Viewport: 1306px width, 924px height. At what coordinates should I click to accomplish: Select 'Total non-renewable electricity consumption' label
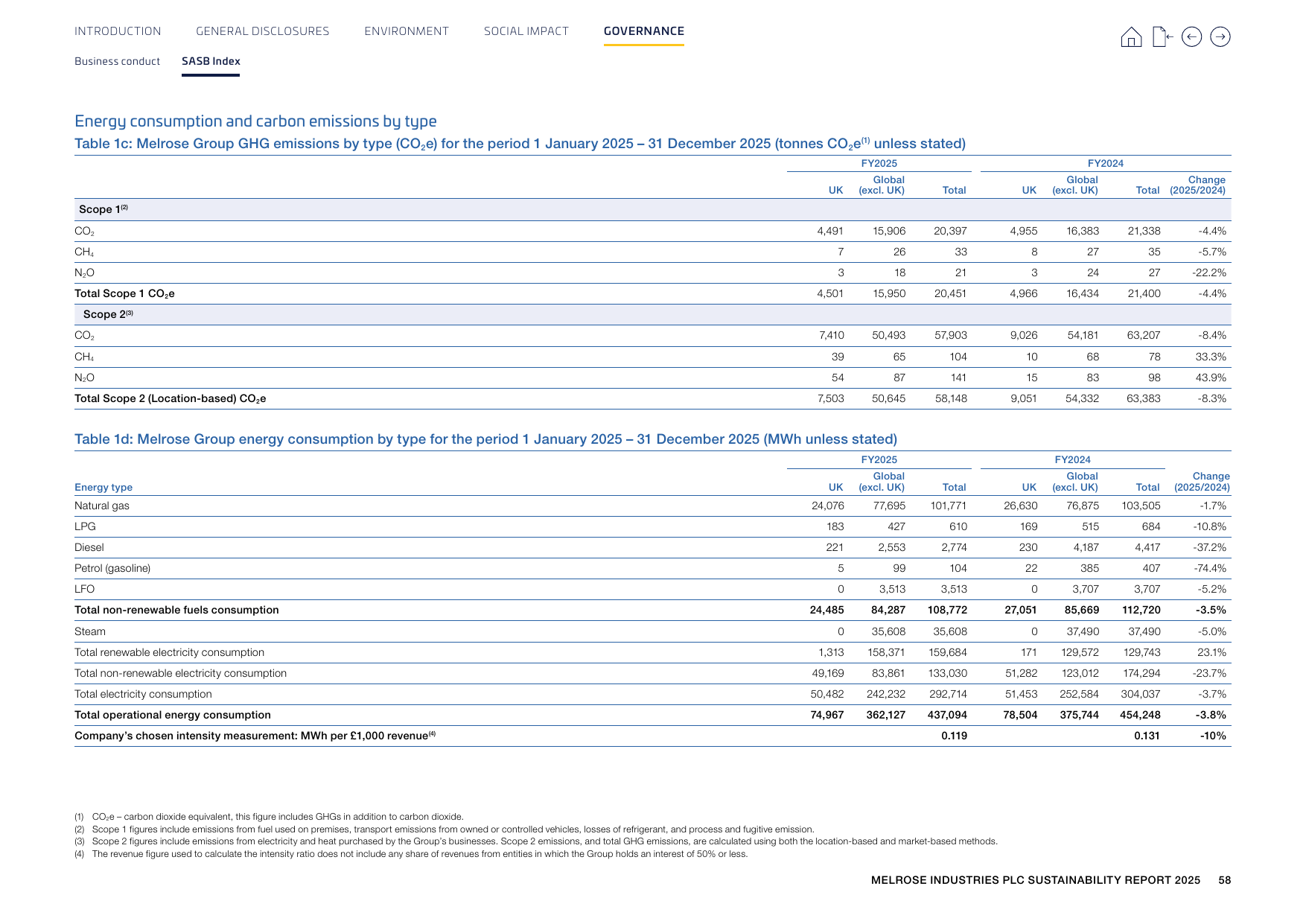(180, 673)
